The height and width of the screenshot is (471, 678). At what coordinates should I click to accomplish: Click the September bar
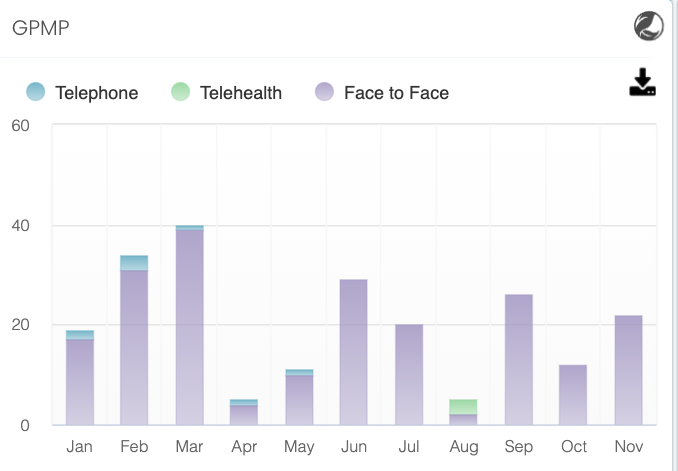point(518,362)
